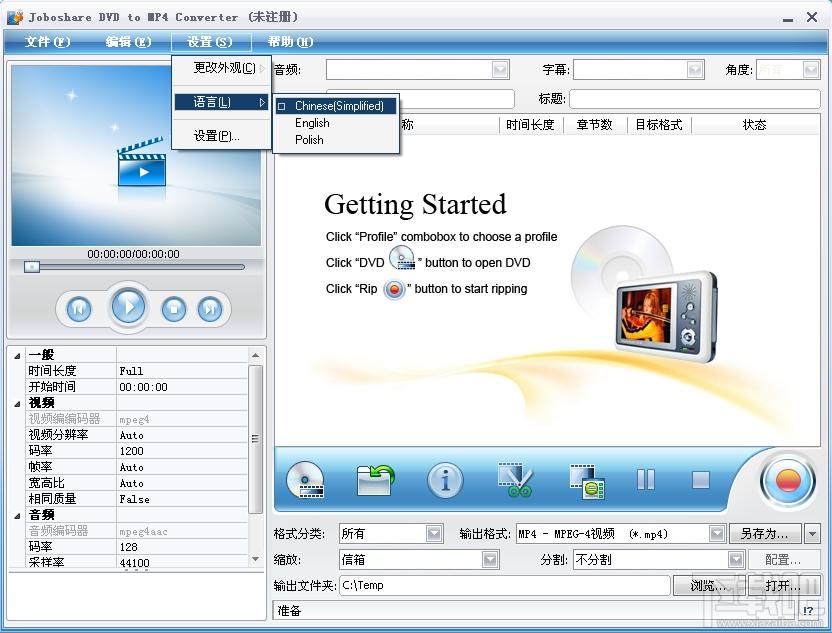The width and height of the screenshot is (832, 633).
Task: Expand the 音频 dropdown
Action: point(500,70)
